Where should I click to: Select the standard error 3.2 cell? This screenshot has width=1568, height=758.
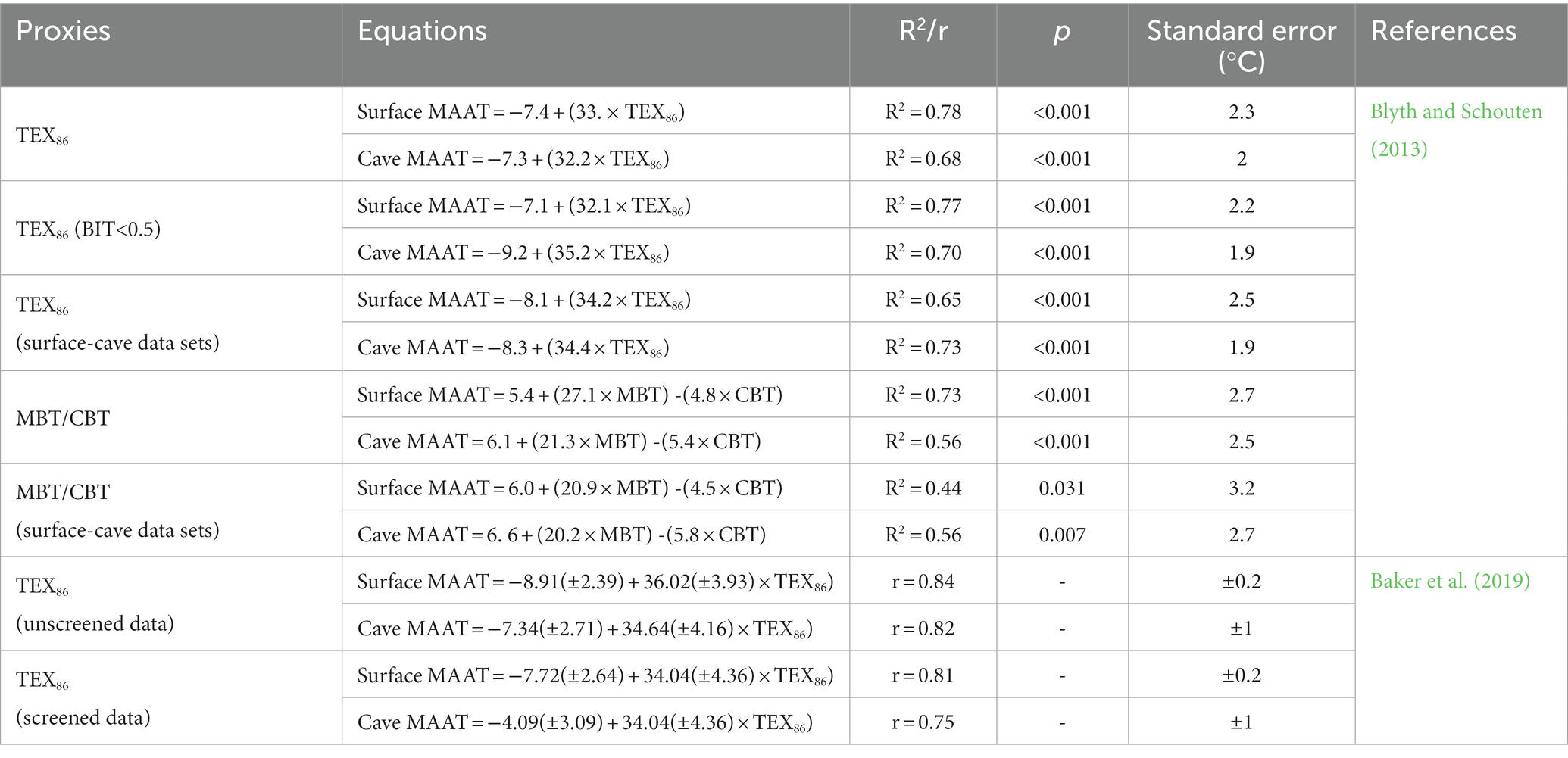1242,487
